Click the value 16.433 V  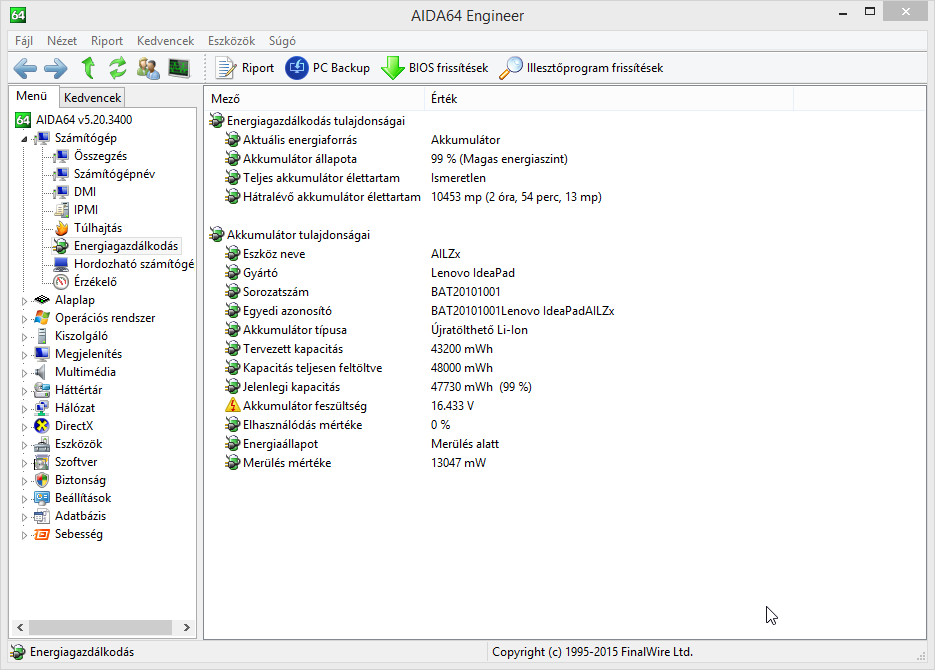pos(452,406)
